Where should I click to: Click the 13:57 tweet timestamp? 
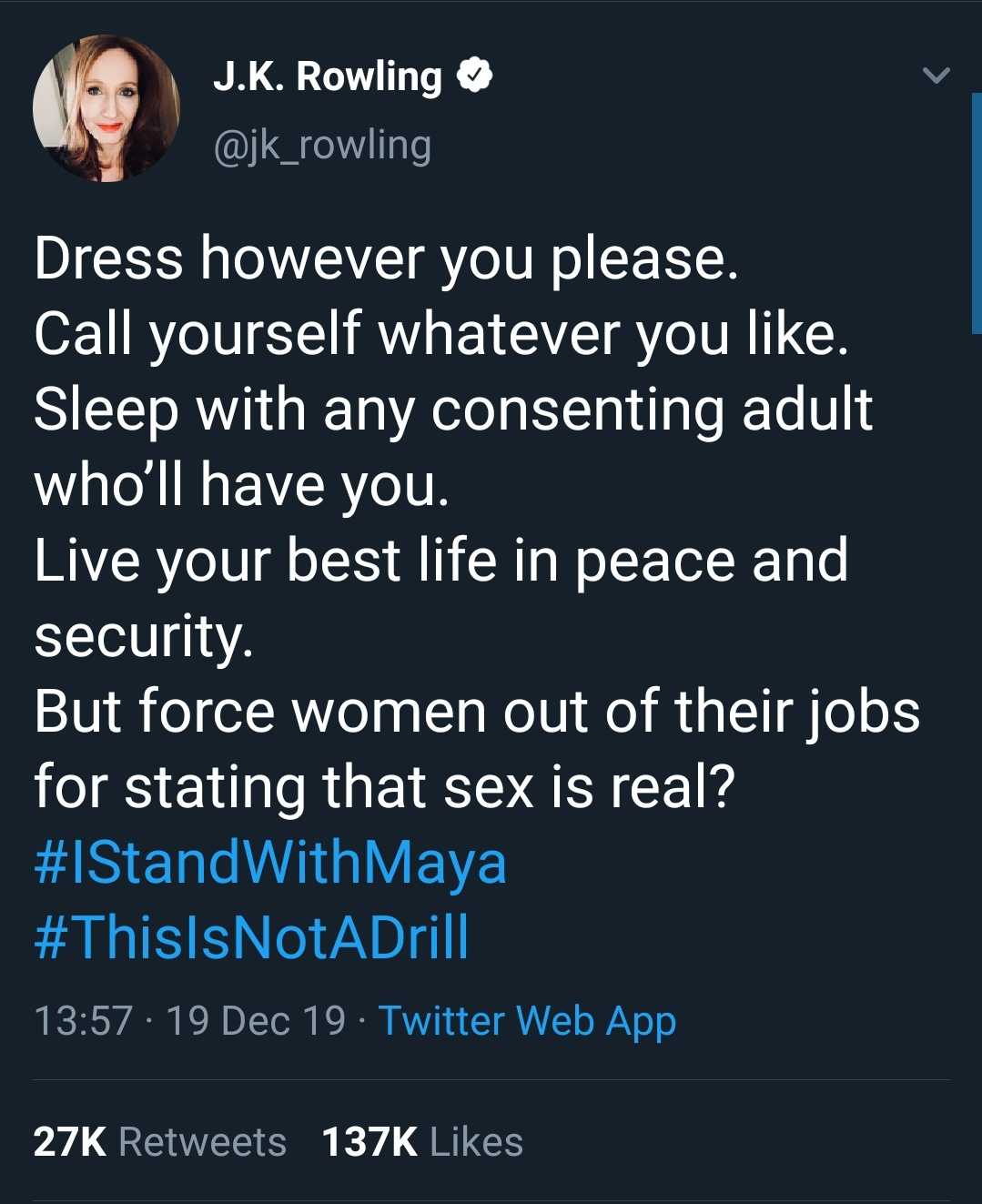click(x=83, y=1021)
